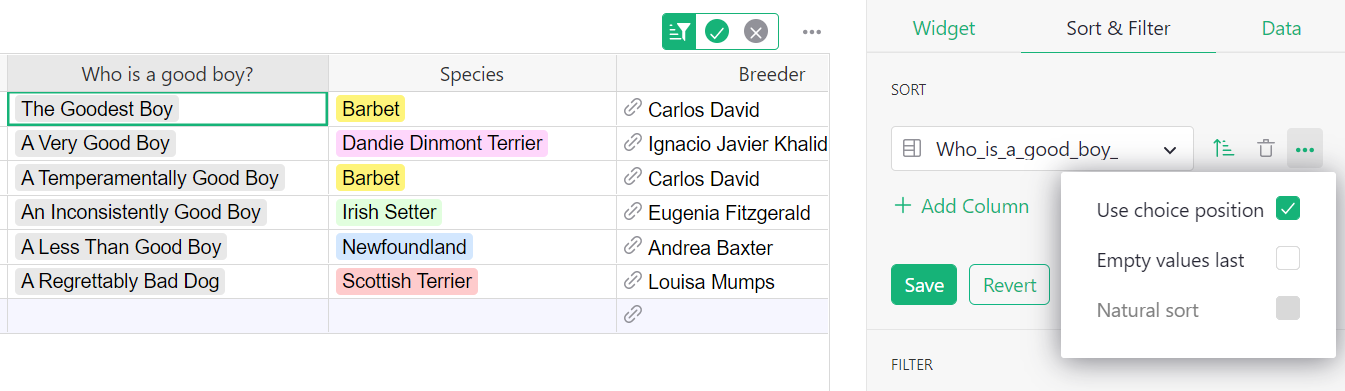Click the Revert button
Screen dimensions: 1345x391
click(1009, 285)
